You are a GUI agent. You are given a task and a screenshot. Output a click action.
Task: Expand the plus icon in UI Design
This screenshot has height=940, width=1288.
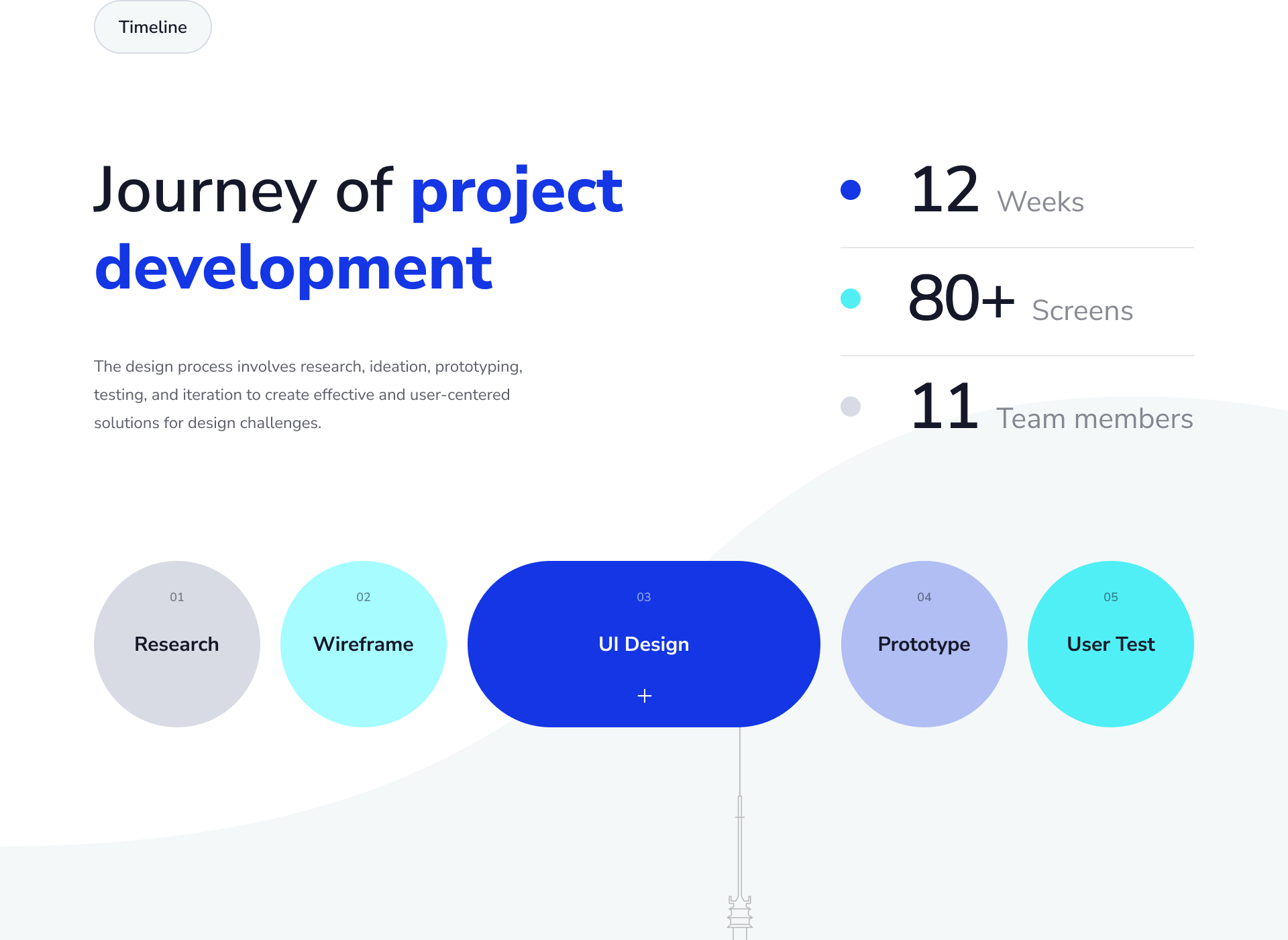644,696
